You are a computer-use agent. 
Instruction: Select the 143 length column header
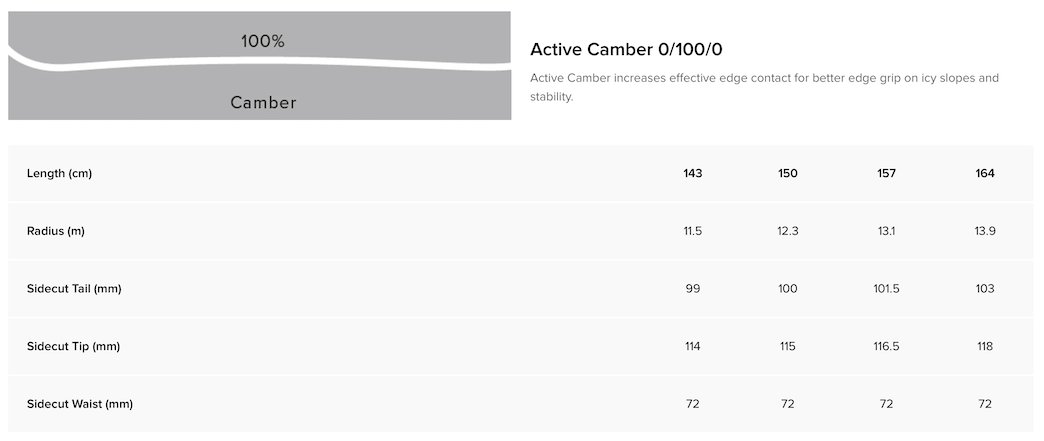(693, 174)
